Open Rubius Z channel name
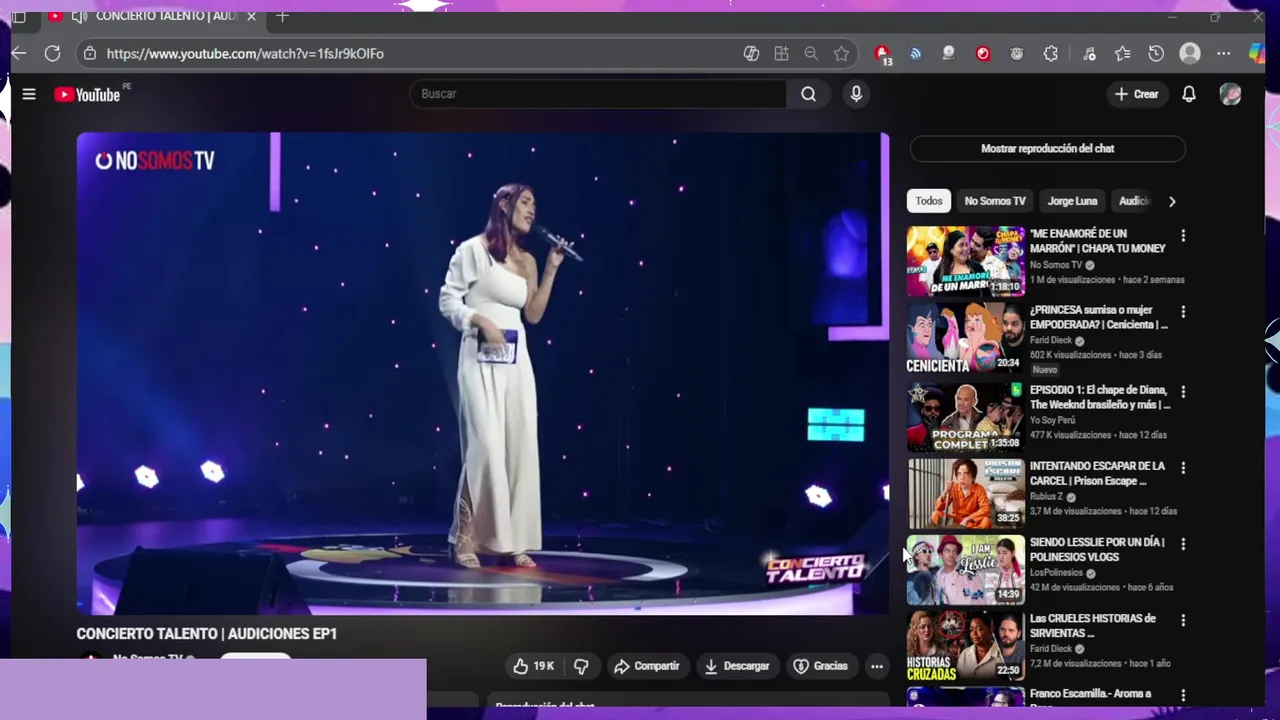The height and width of the screenshot is (720, 1280). tap(1046, 497)
